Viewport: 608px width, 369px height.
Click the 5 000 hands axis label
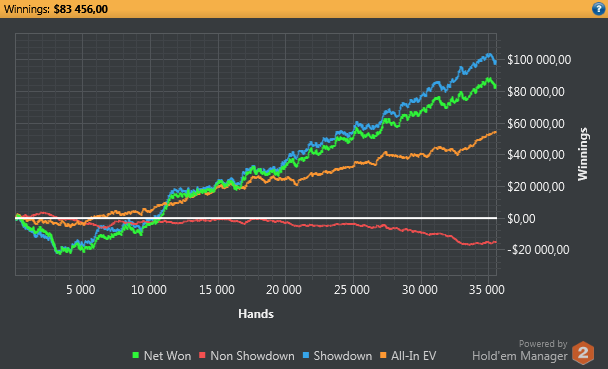tap(81, 290)
